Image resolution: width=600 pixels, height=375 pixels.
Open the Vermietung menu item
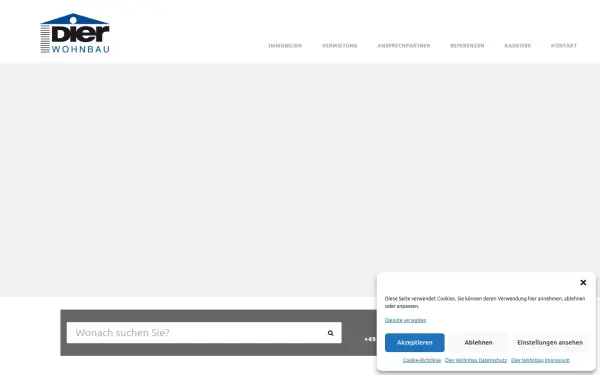tap(339, 46)
